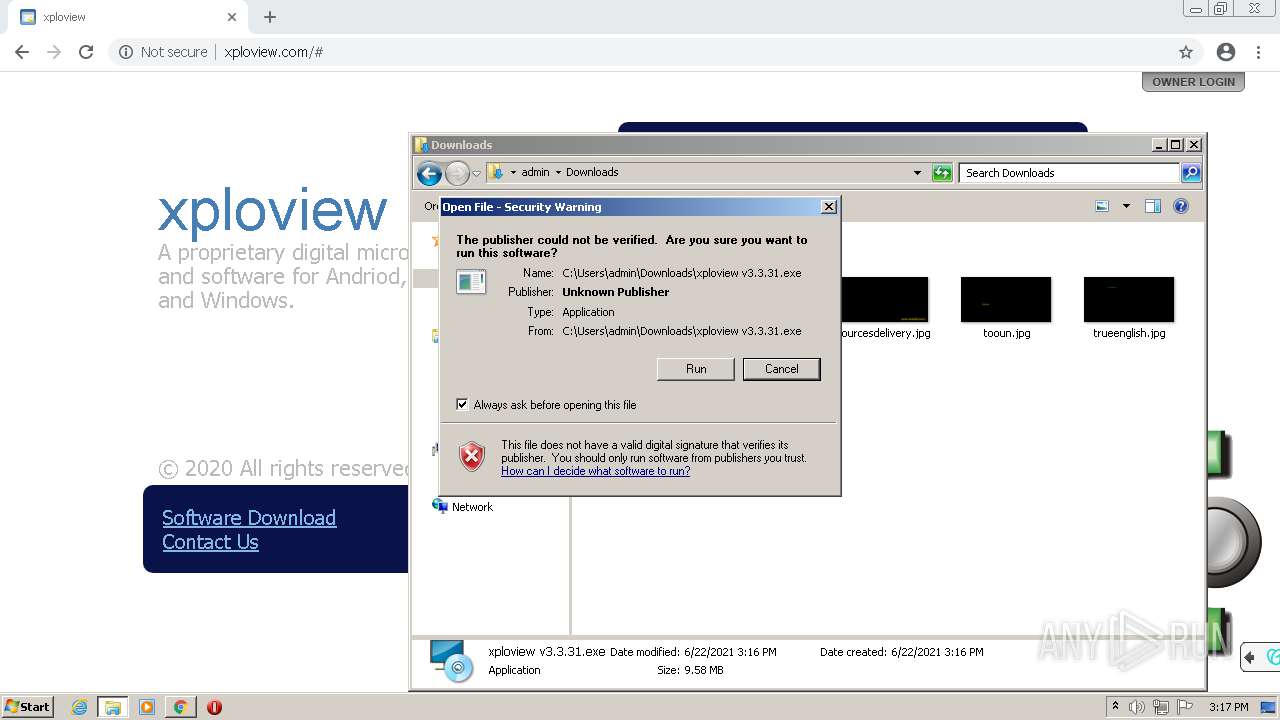Click the Chrome taskbar icon
The height and width of the screenshot is (720, 1280).
(x=180, y=707)
